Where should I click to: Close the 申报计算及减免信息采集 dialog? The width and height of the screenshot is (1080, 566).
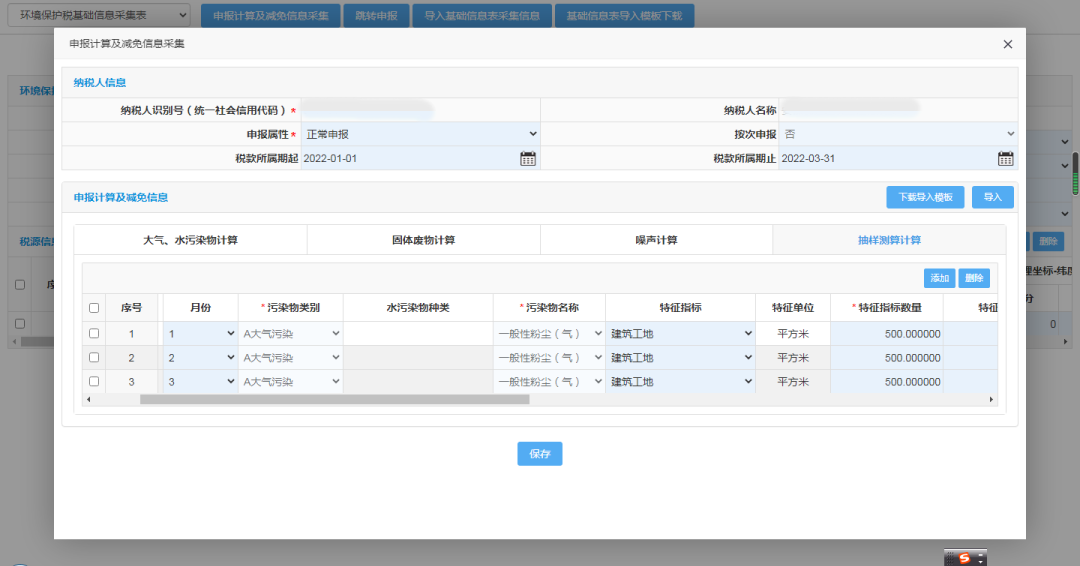pyautogui.click(x=1007, y=44)
